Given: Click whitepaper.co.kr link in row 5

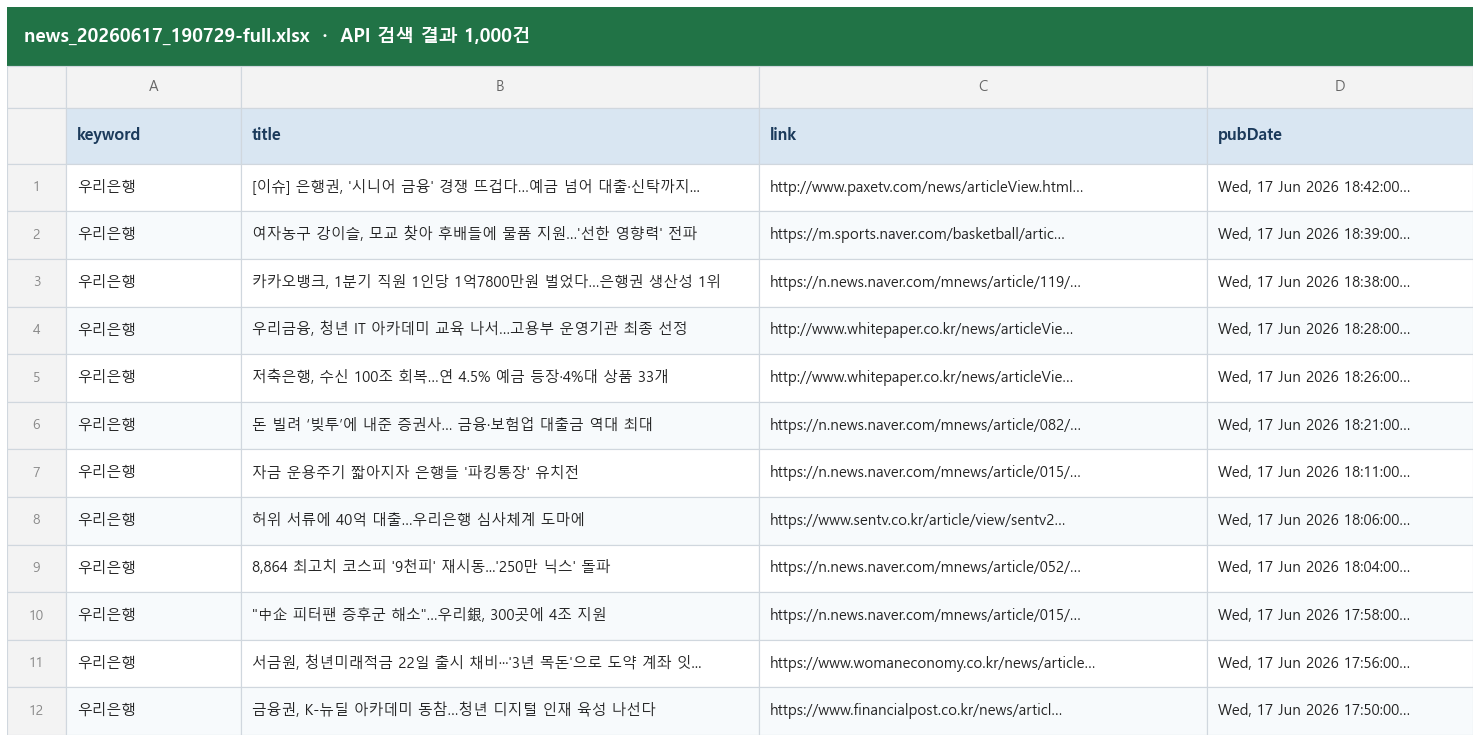Looking at the screenshot, I should [x=983, y=378].
